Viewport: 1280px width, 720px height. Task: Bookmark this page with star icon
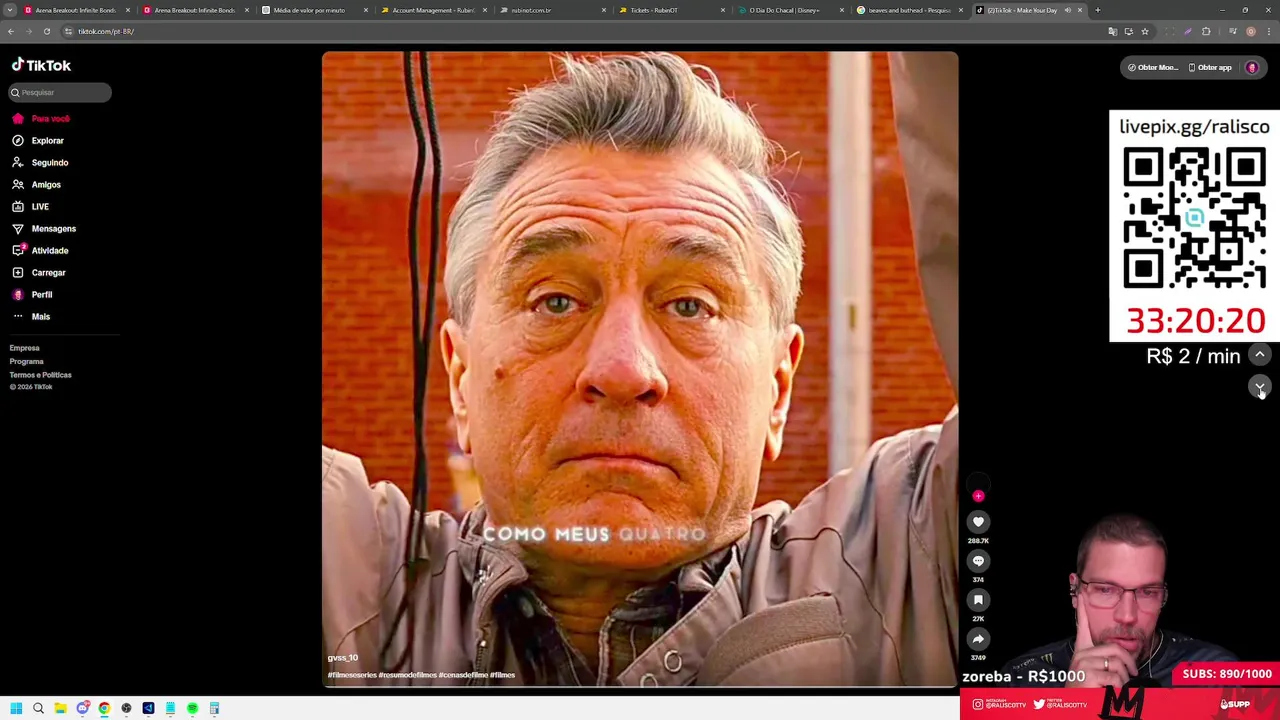pos(1145,31)
